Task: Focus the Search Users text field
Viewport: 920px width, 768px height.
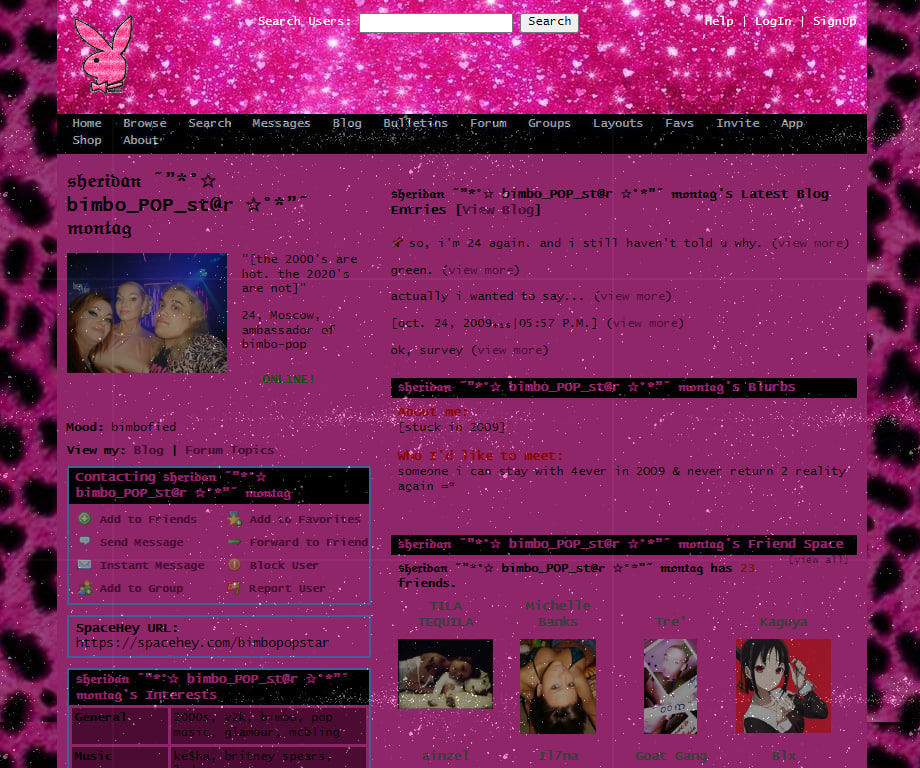Action: (435, 23)
